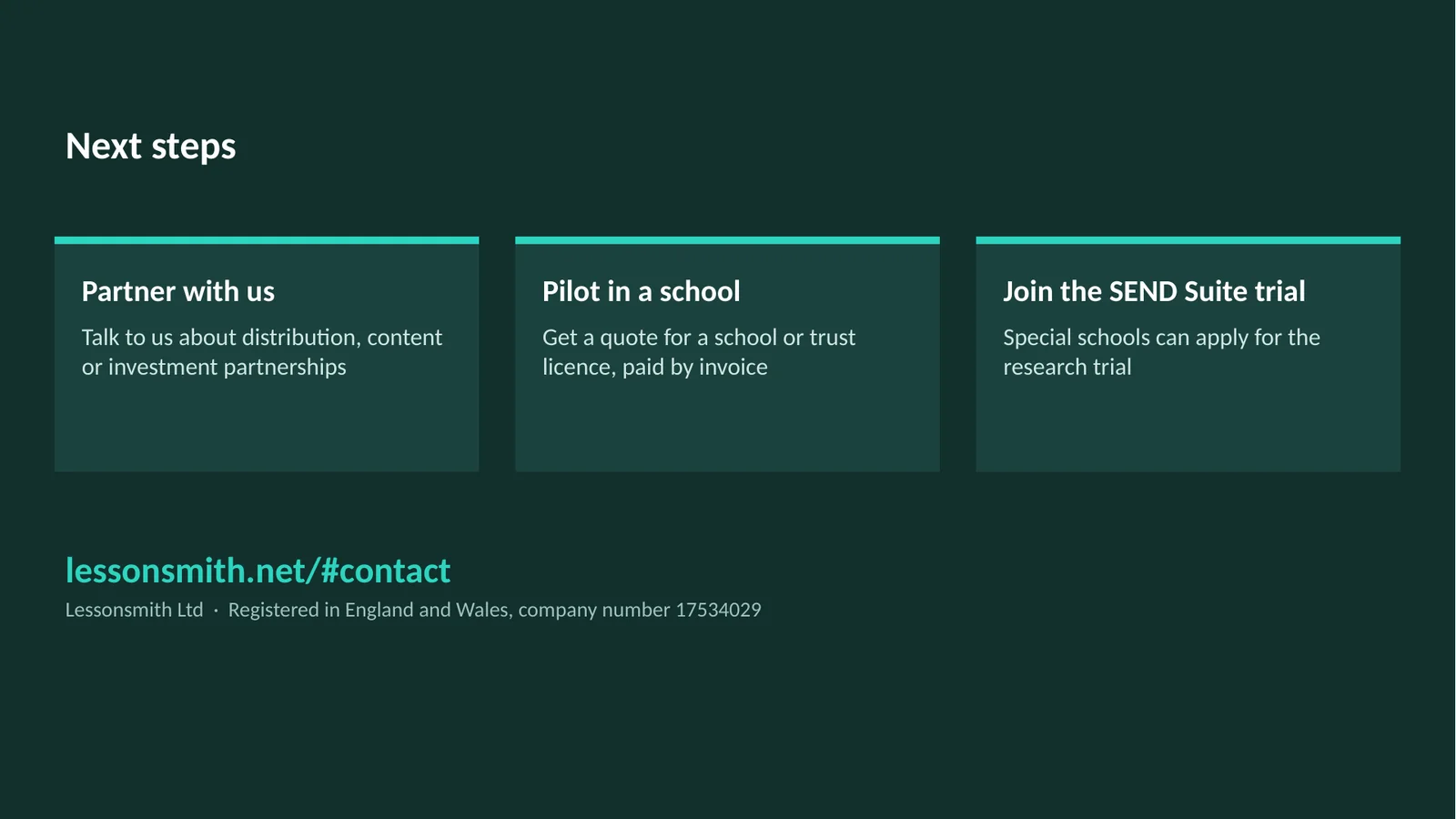1456x819 pixels.
Task: Click the Lessonsmith Ltd company registration line
Action: (413, 610)
